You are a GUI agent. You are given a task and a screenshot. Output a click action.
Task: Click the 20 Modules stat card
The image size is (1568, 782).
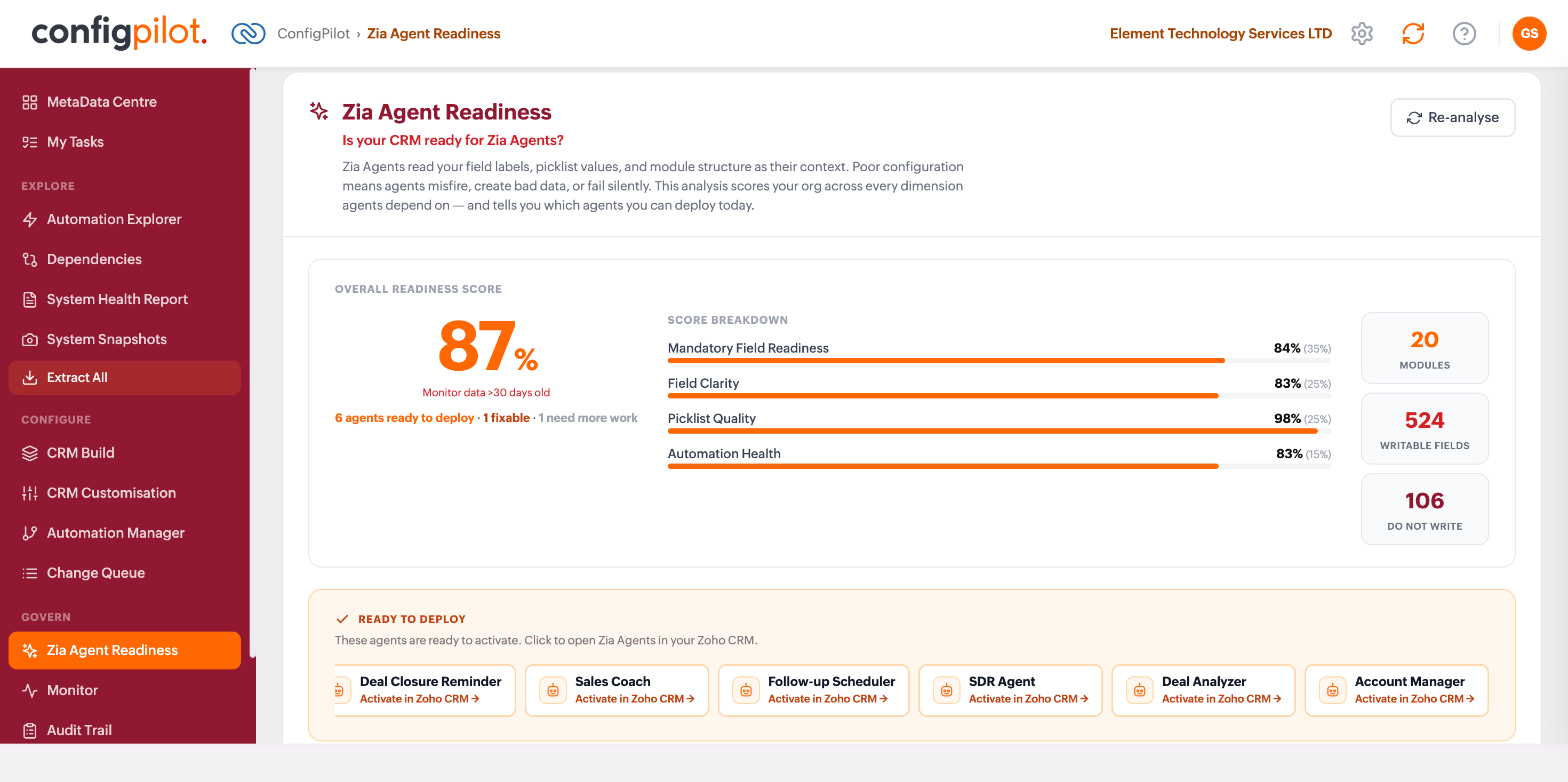pos(1425,348)
